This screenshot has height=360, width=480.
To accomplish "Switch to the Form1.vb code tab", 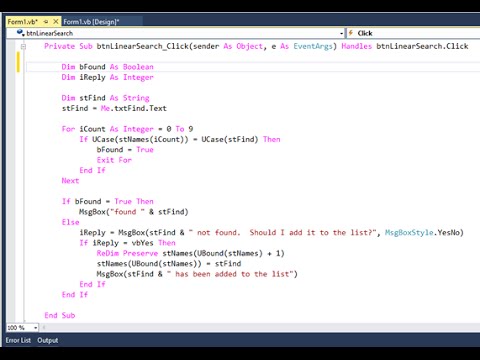I will click(x=22, y=22).
